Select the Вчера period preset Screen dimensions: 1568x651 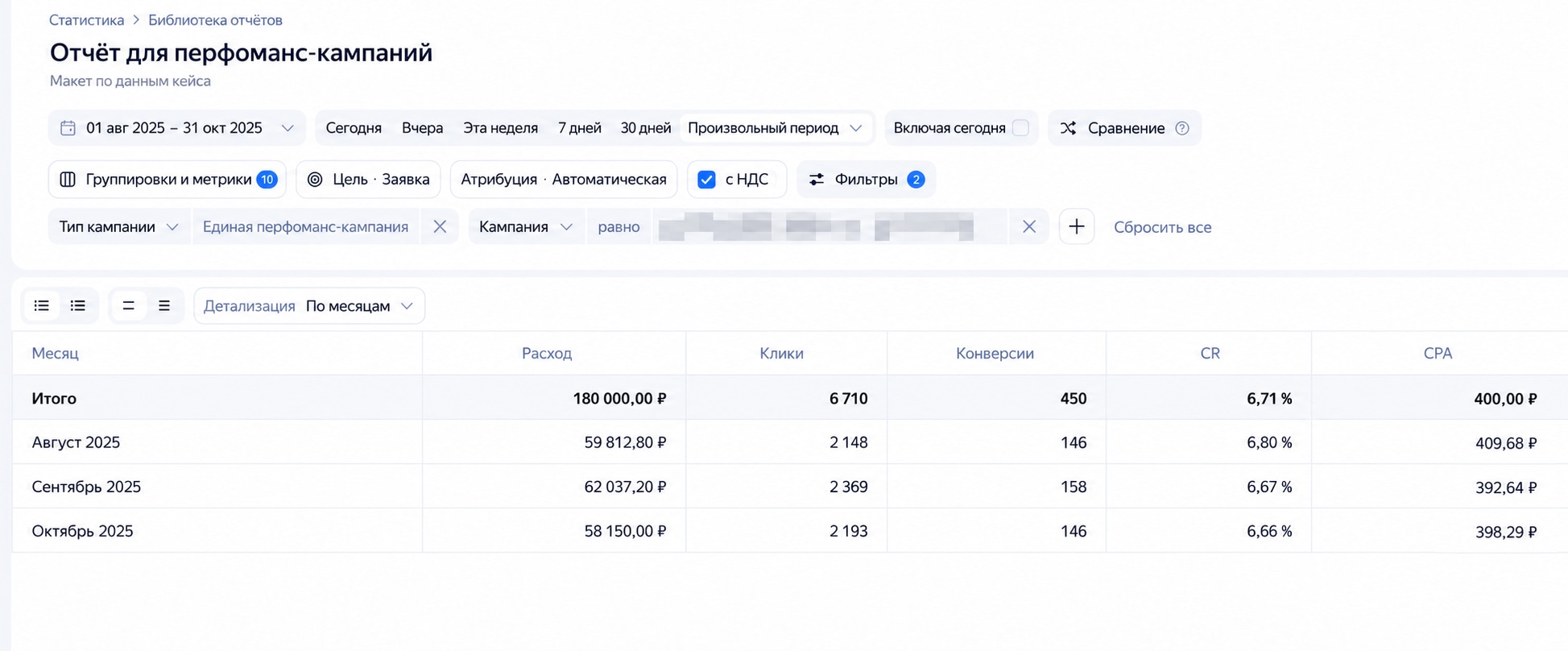[x=423, y=128]
